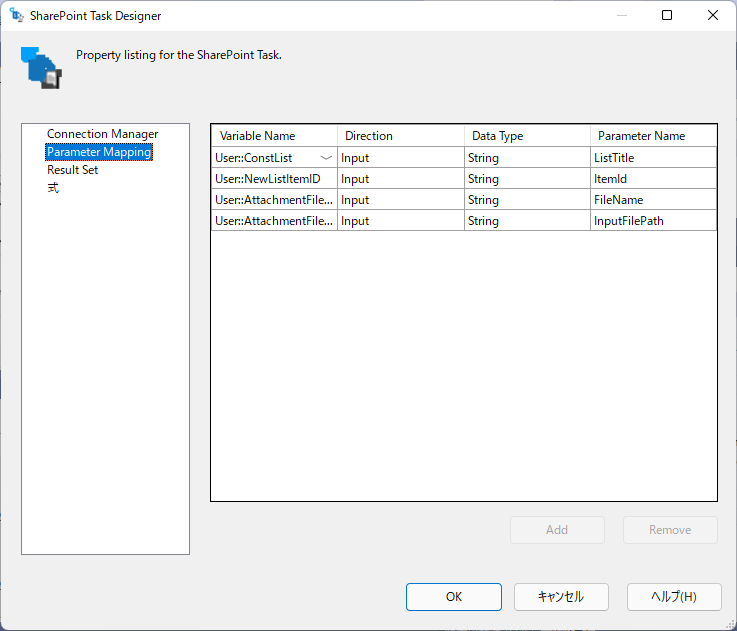Screen dimensions: 737x631
Task: Select the 式 page in left list
Action: point(53,188)
